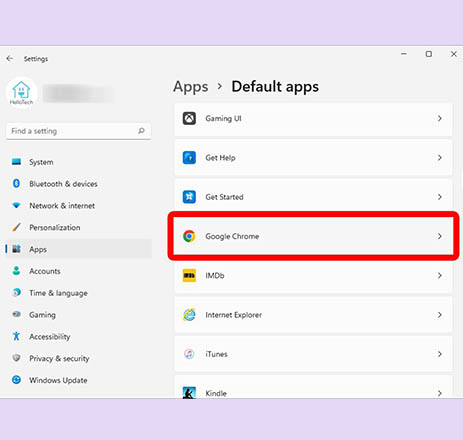Click the iTunes app icon

pos(189,354)
